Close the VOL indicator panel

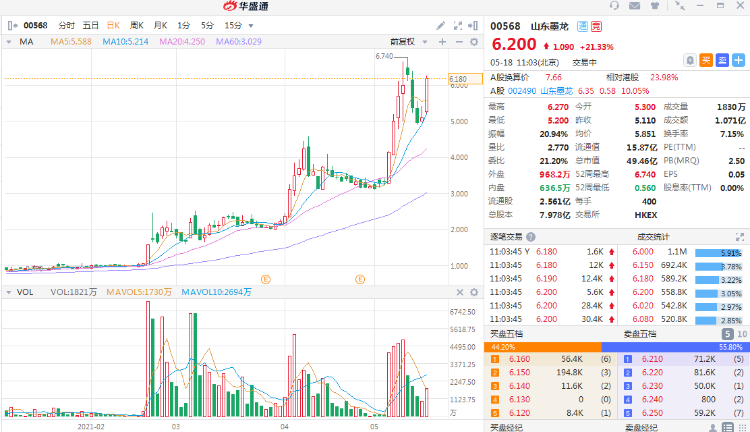(x=460, y=292)
